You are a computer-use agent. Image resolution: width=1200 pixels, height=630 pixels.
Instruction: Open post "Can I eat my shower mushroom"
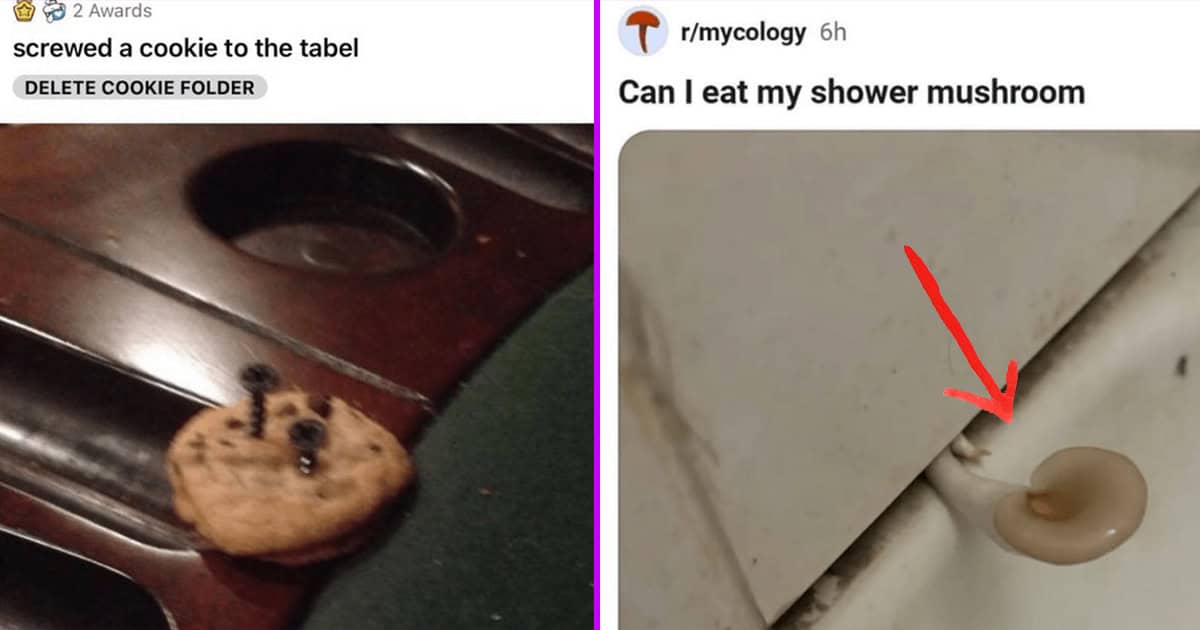click(851, 92)
